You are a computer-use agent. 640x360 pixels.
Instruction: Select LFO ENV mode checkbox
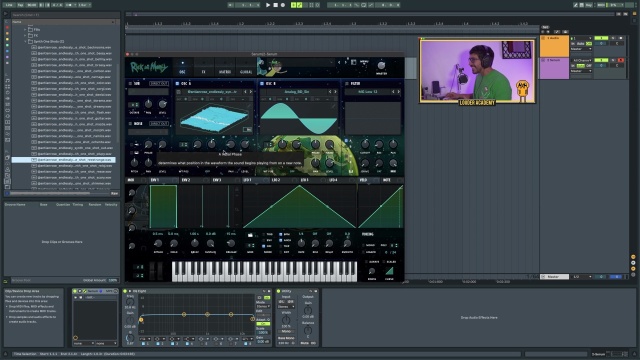tap(264, 240)
